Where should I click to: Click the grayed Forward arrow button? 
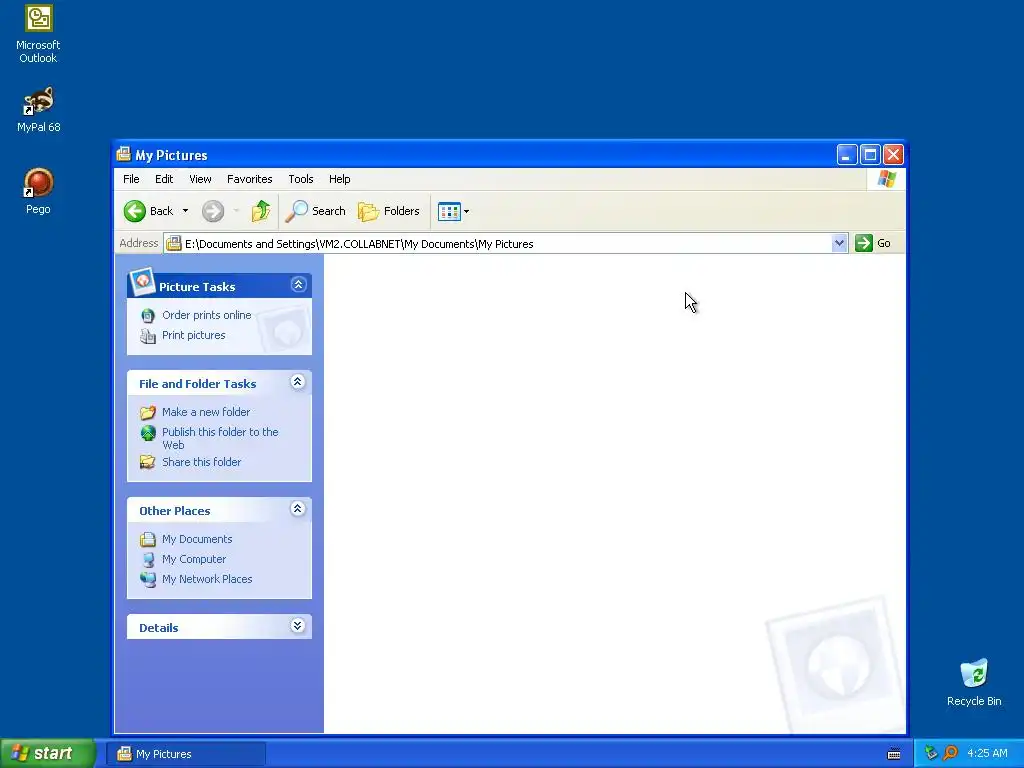tap(213, 211)
